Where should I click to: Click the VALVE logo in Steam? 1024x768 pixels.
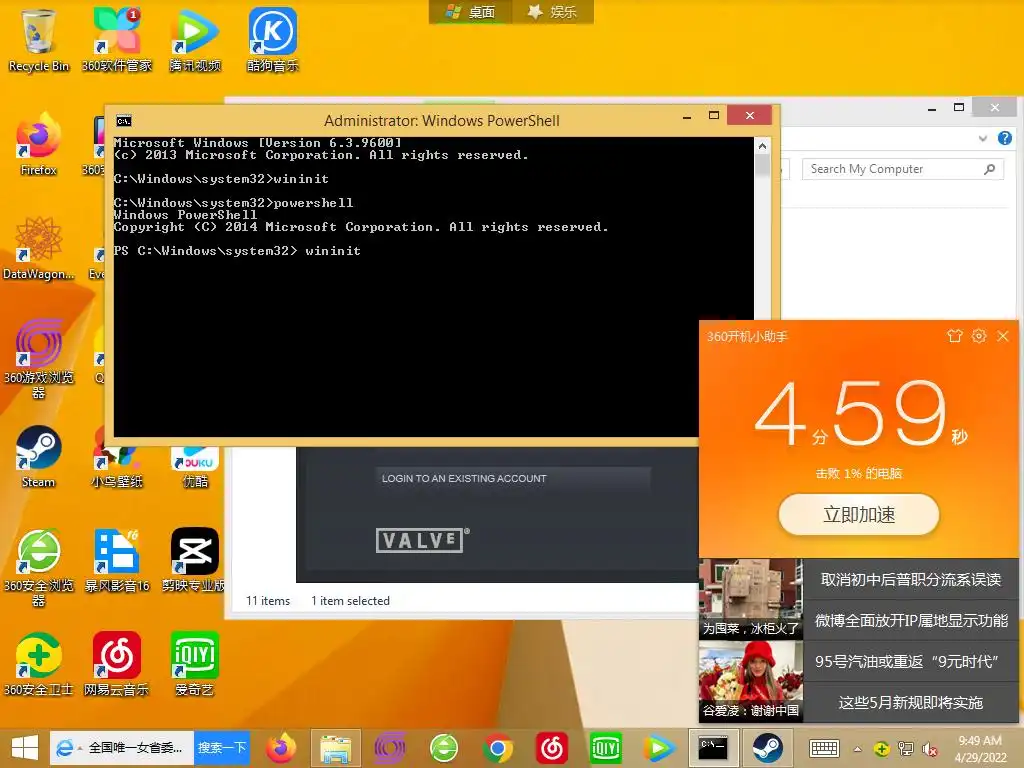click(422, 540)
